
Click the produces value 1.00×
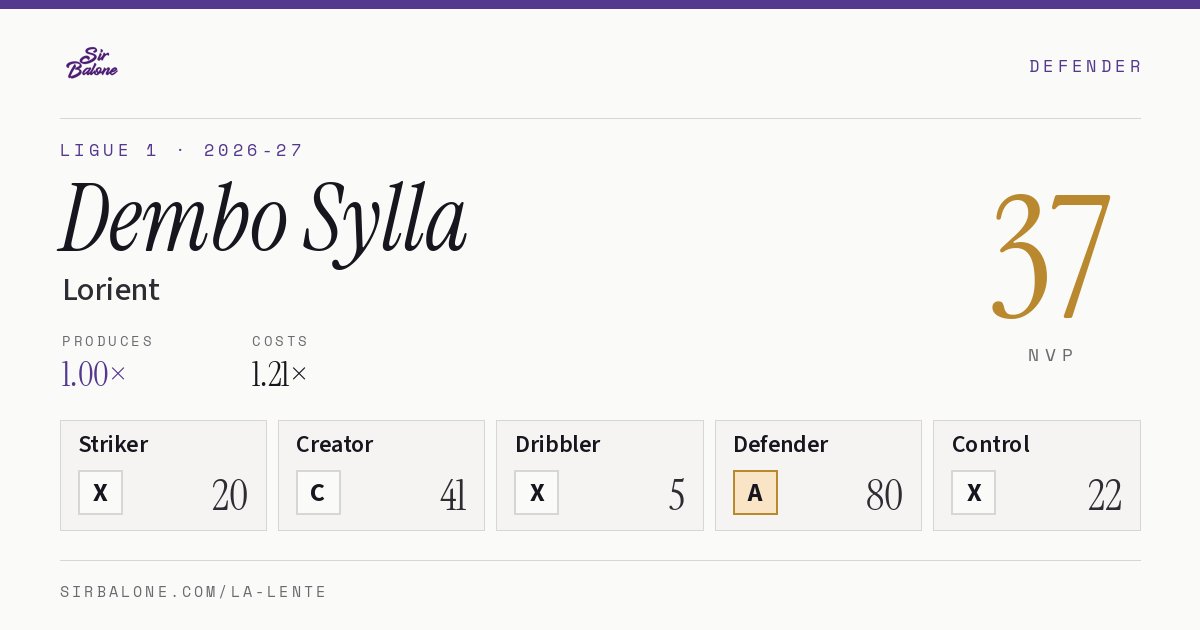(x=94, y=374)
